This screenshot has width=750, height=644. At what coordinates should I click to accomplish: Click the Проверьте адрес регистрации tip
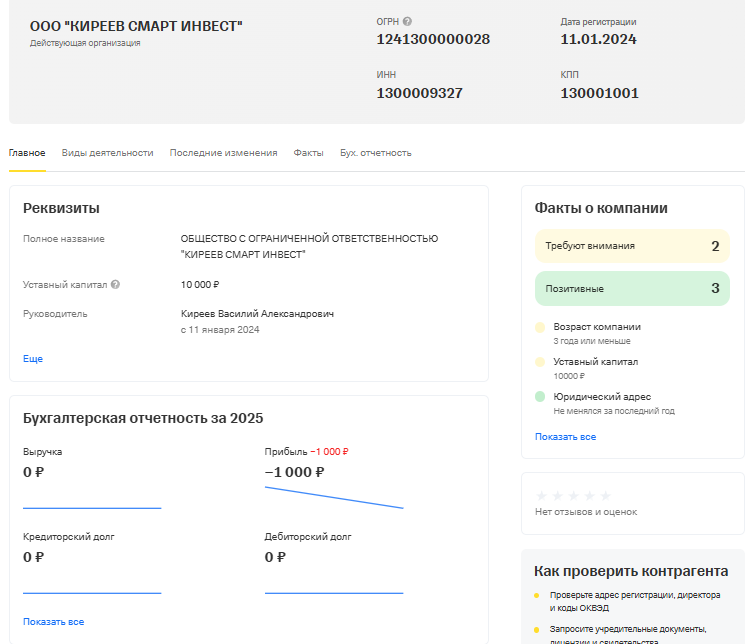click(635, 601)
